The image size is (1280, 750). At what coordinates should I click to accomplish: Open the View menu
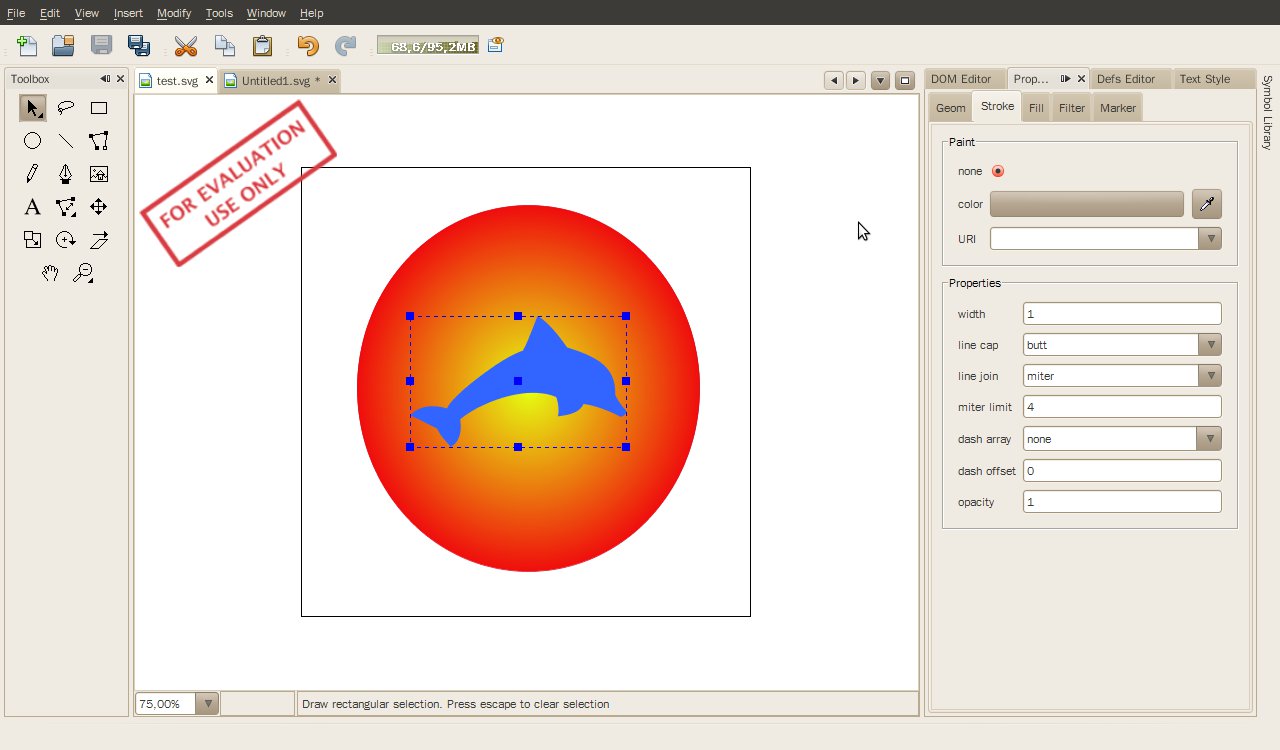point(87,13)
